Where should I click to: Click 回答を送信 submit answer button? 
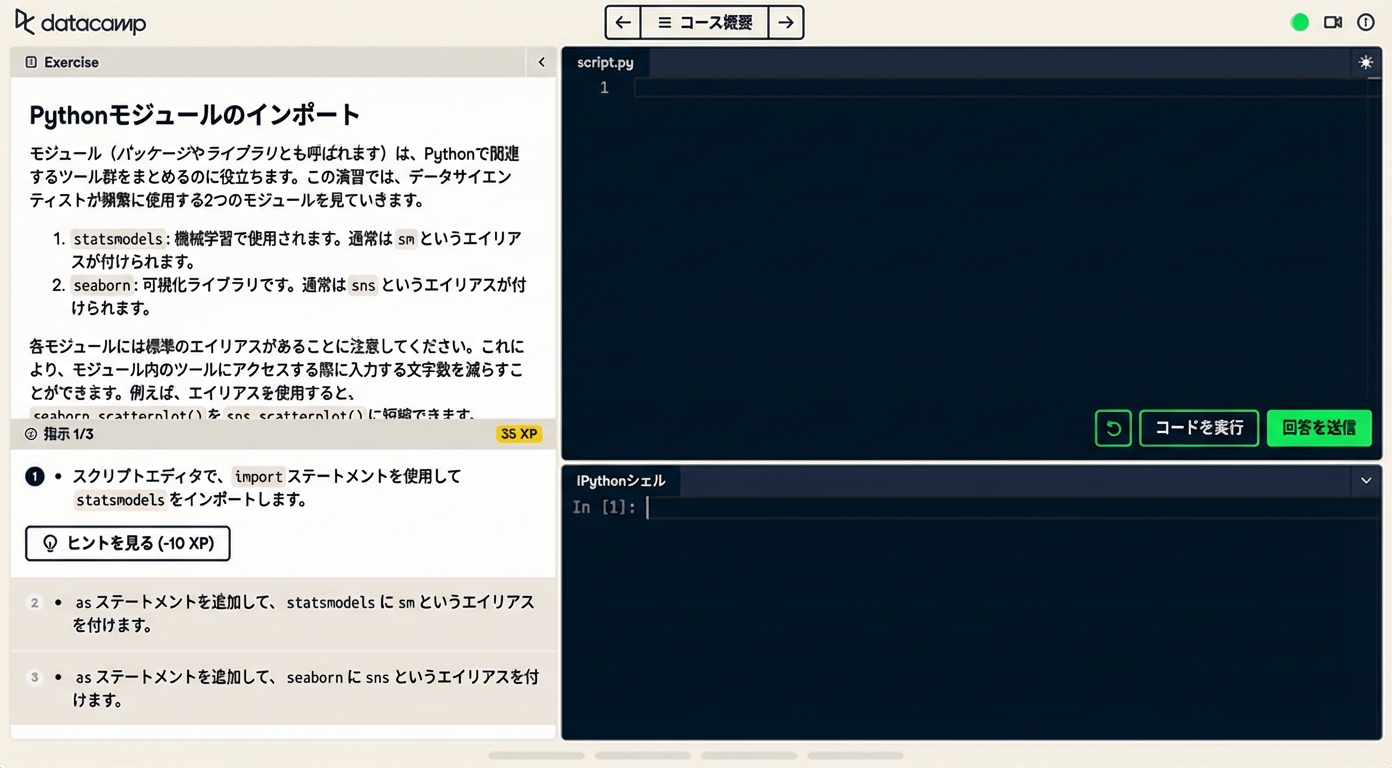coord(1319,428)
